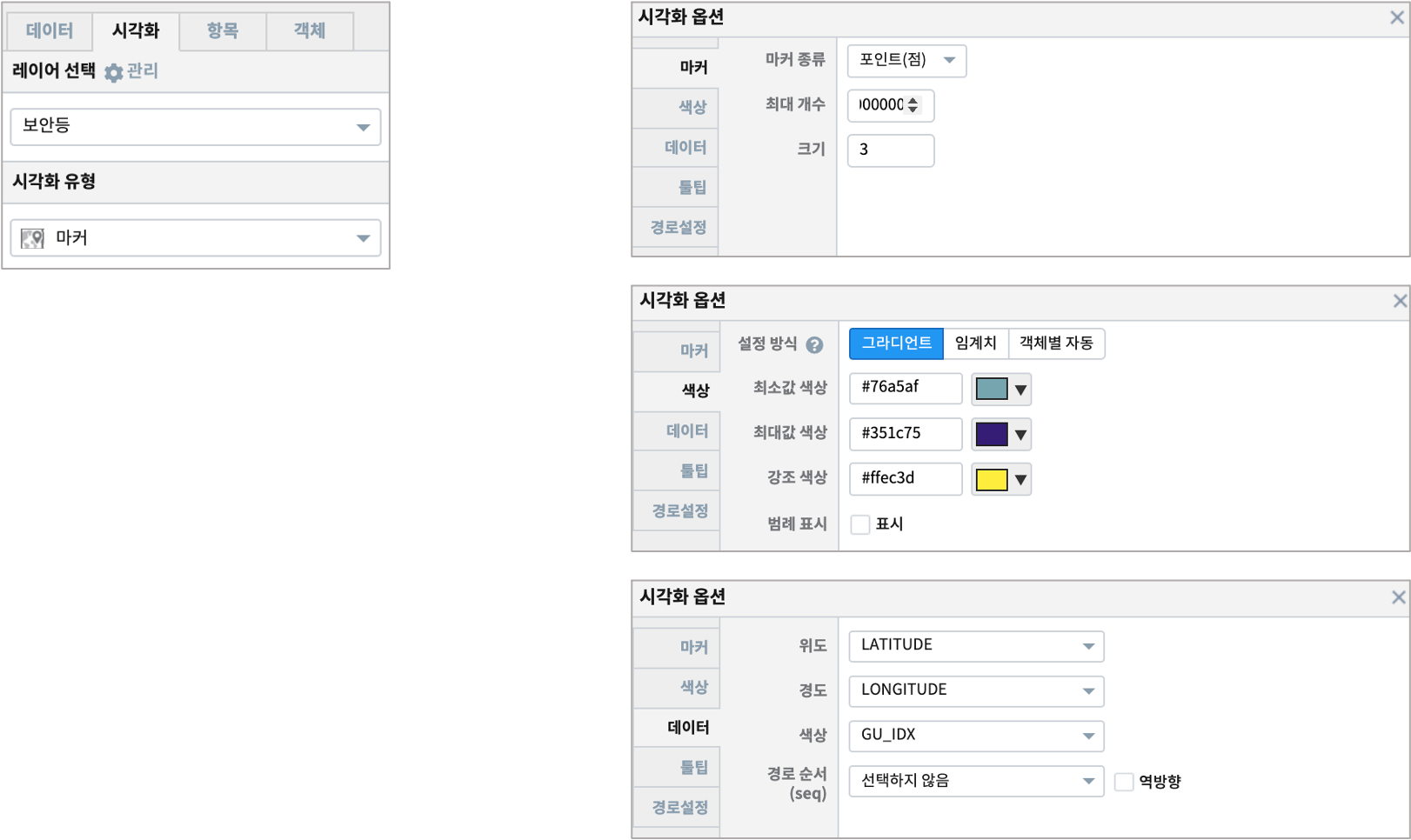Screen dimensions: 1411x840
Task: Click the 강조 색상 hex field #ffec3d
Action: 906,479
